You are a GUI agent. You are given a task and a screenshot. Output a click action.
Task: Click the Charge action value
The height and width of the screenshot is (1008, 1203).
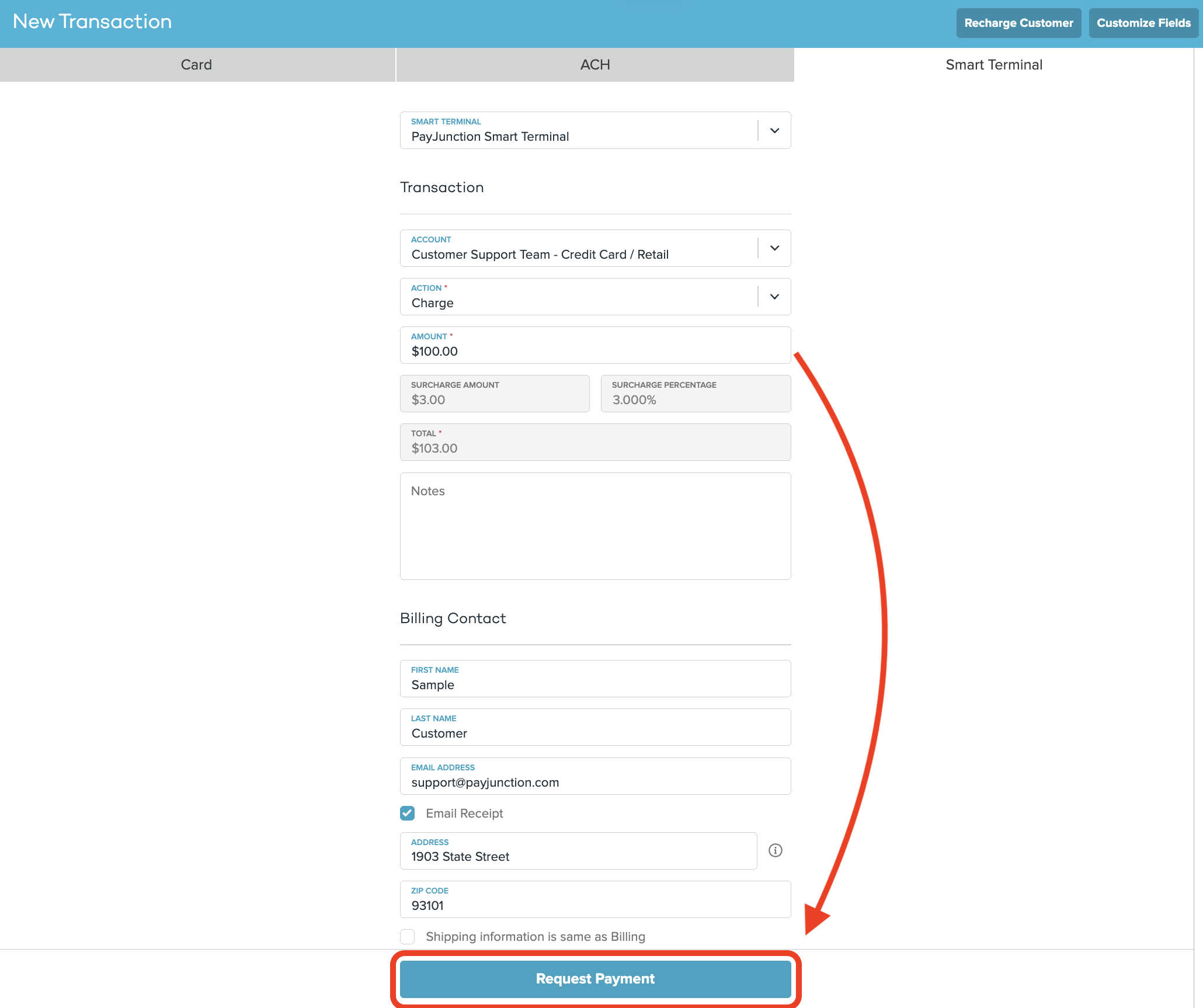pyautogui.click(x=432, y=303)
